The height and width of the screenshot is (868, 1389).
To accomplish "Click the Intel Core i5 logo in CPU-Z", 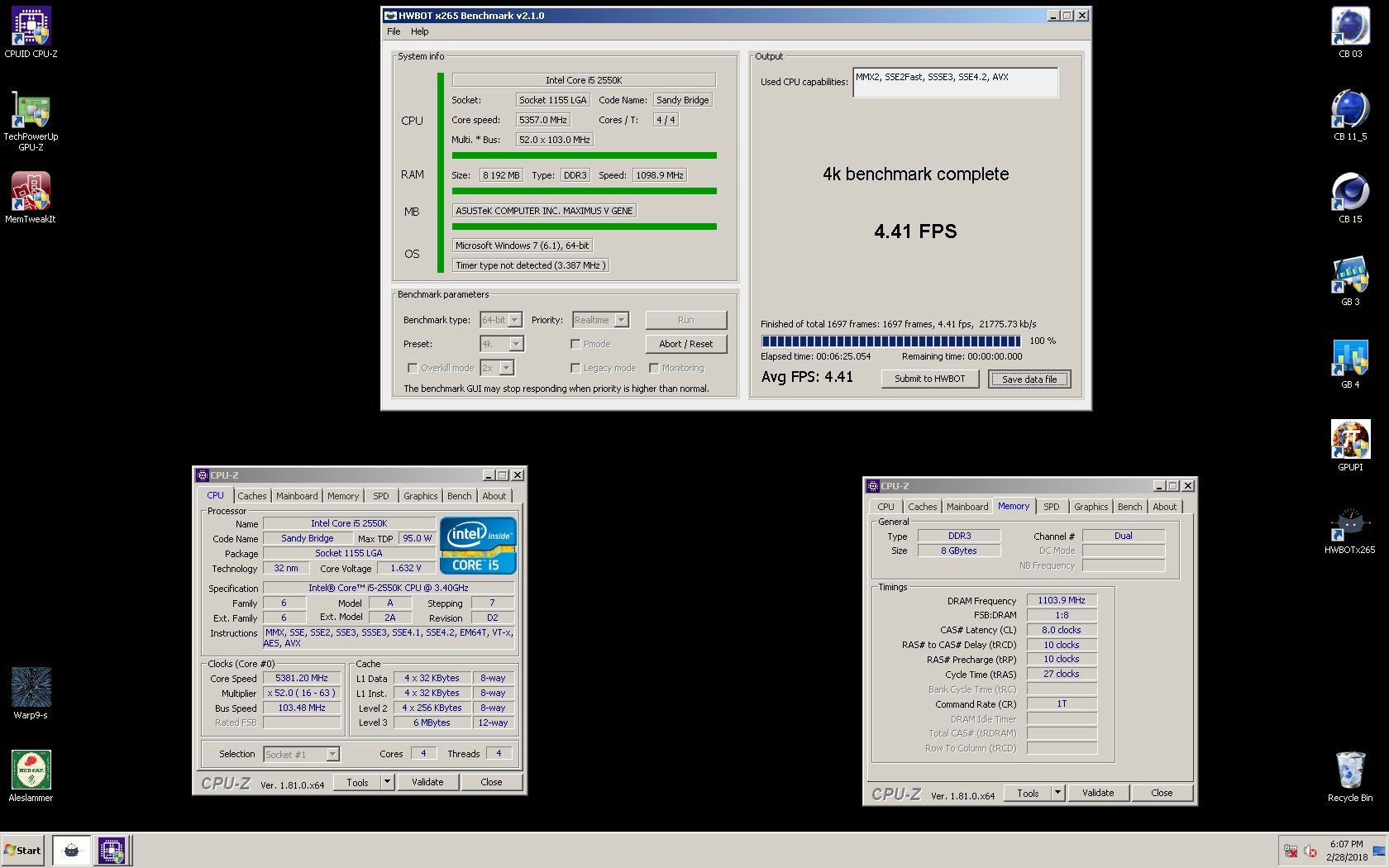I will coord(478,545).
